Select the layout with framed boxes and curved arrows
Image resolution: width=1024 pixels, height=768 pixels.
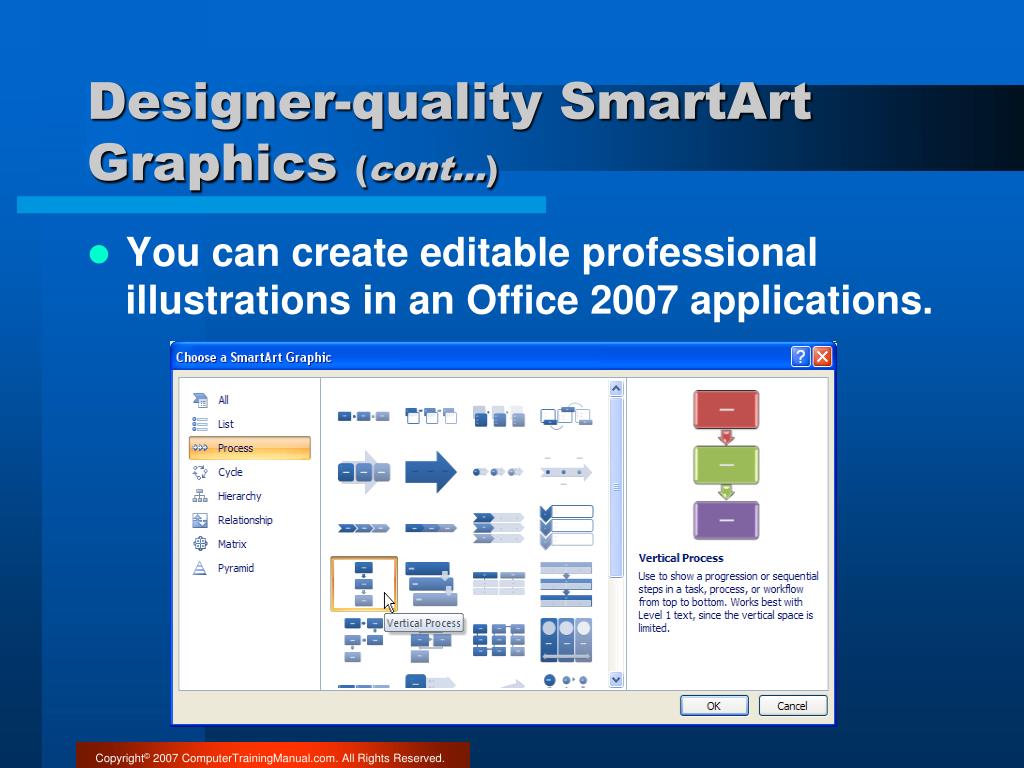pyautogui.click(x=566, y=416)
